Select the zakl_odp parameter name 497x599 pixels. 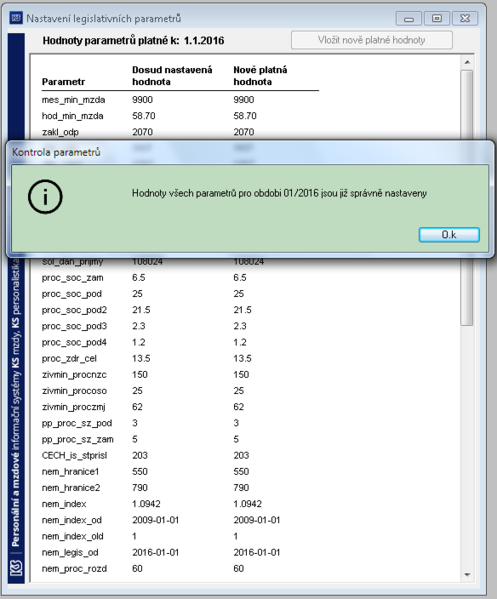[60, 132]
